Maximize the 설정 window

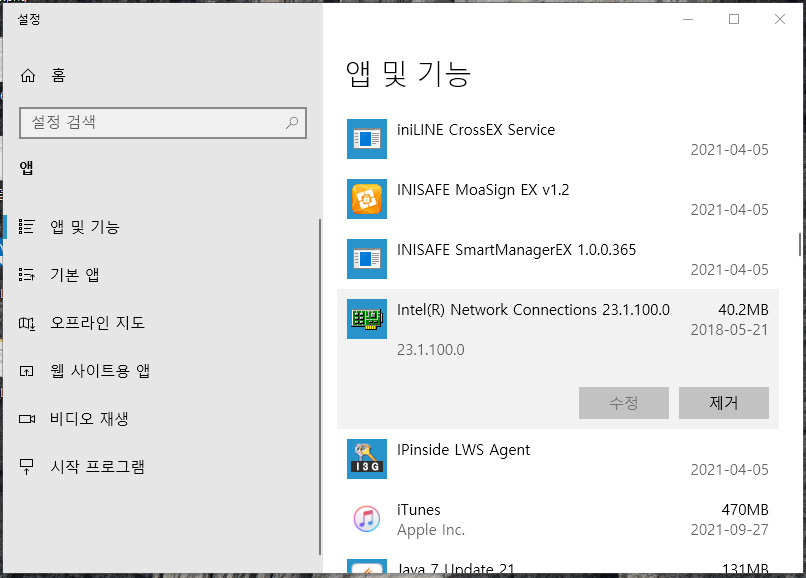tap(734, 20)
